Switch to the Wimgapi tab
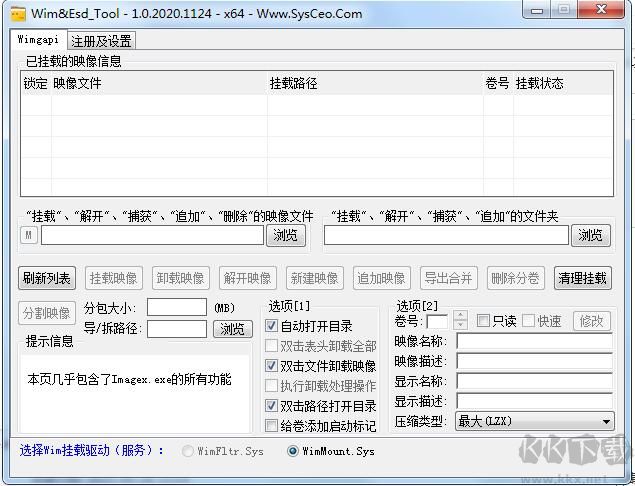The width and height of the screenshot is (635, 486). coord(38,40)
